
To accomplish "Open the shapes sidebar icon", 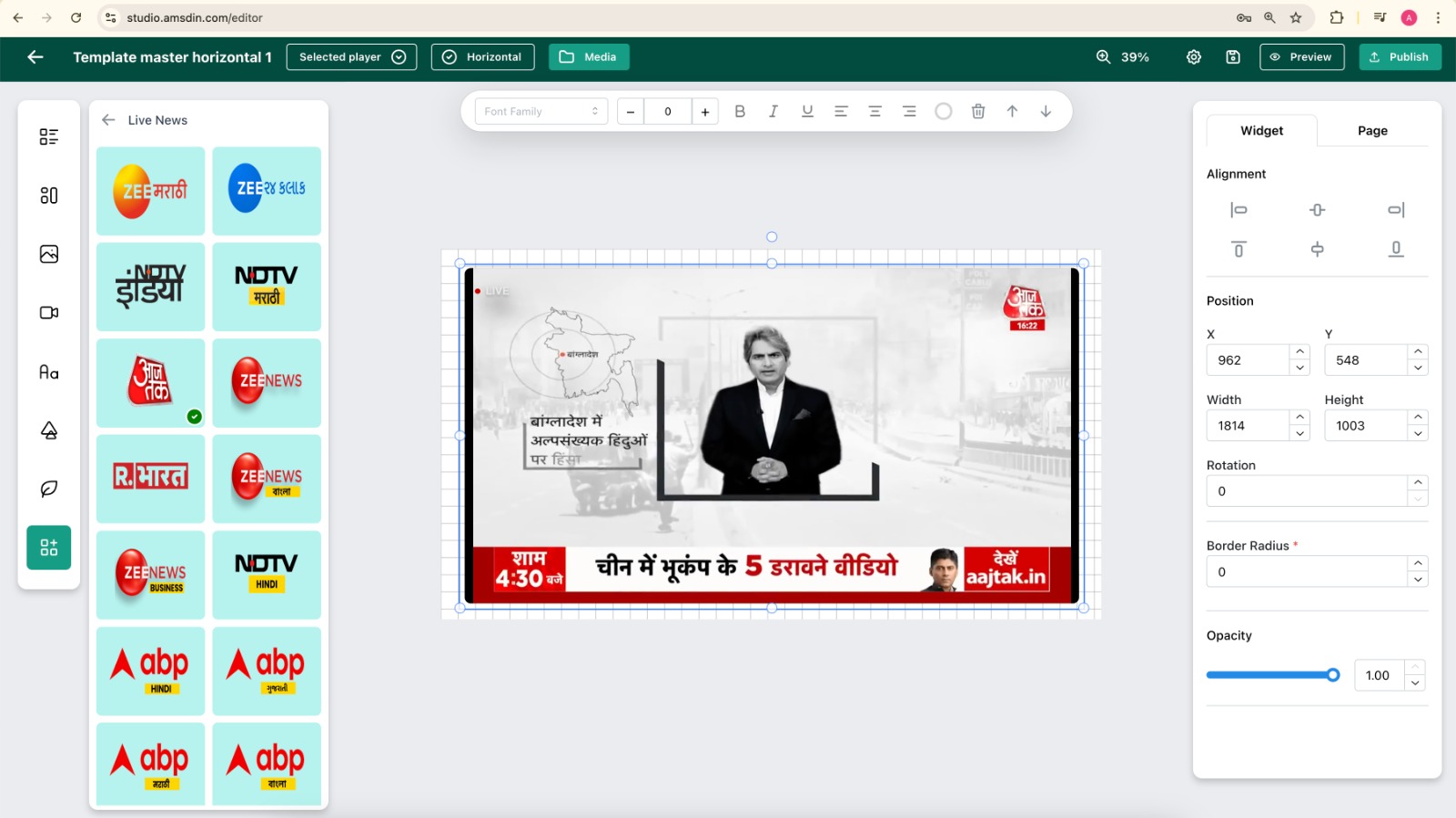I will (49, 430).
